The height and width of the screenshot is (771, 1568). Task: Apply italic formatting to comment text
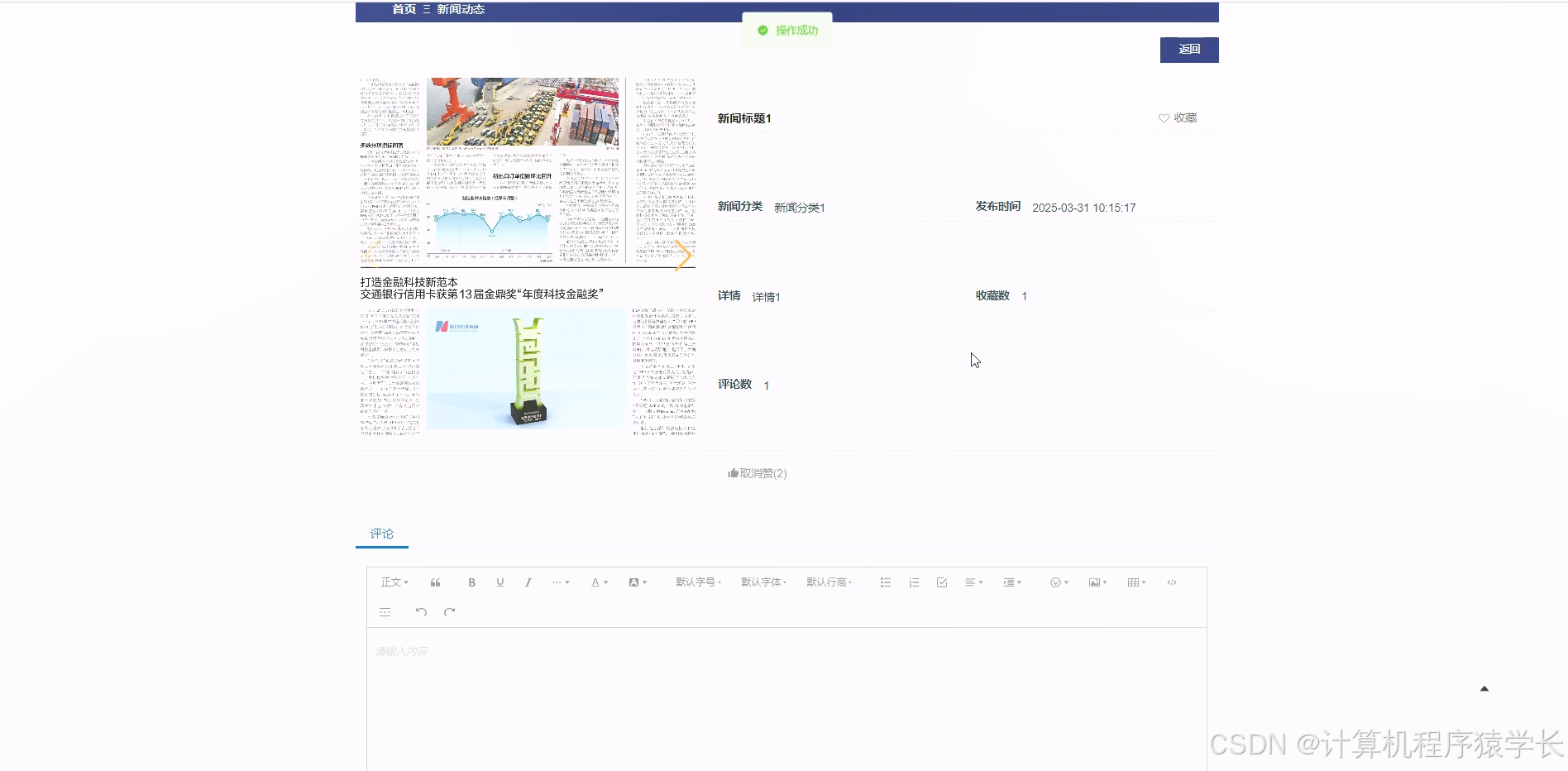pyautogui.click(x=528, y=582)
